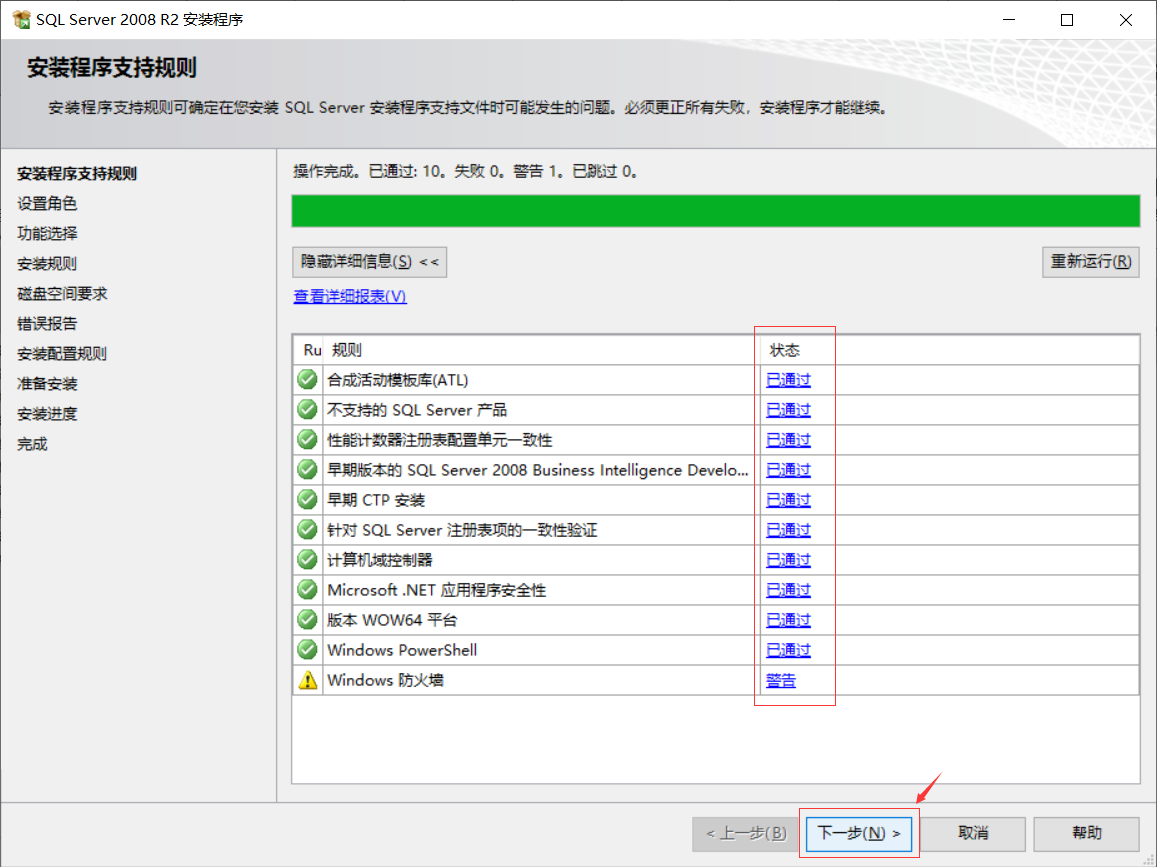Open the 警告 link for Windows 防火墙
The image size is (1157, 867).
click(781, 680)
